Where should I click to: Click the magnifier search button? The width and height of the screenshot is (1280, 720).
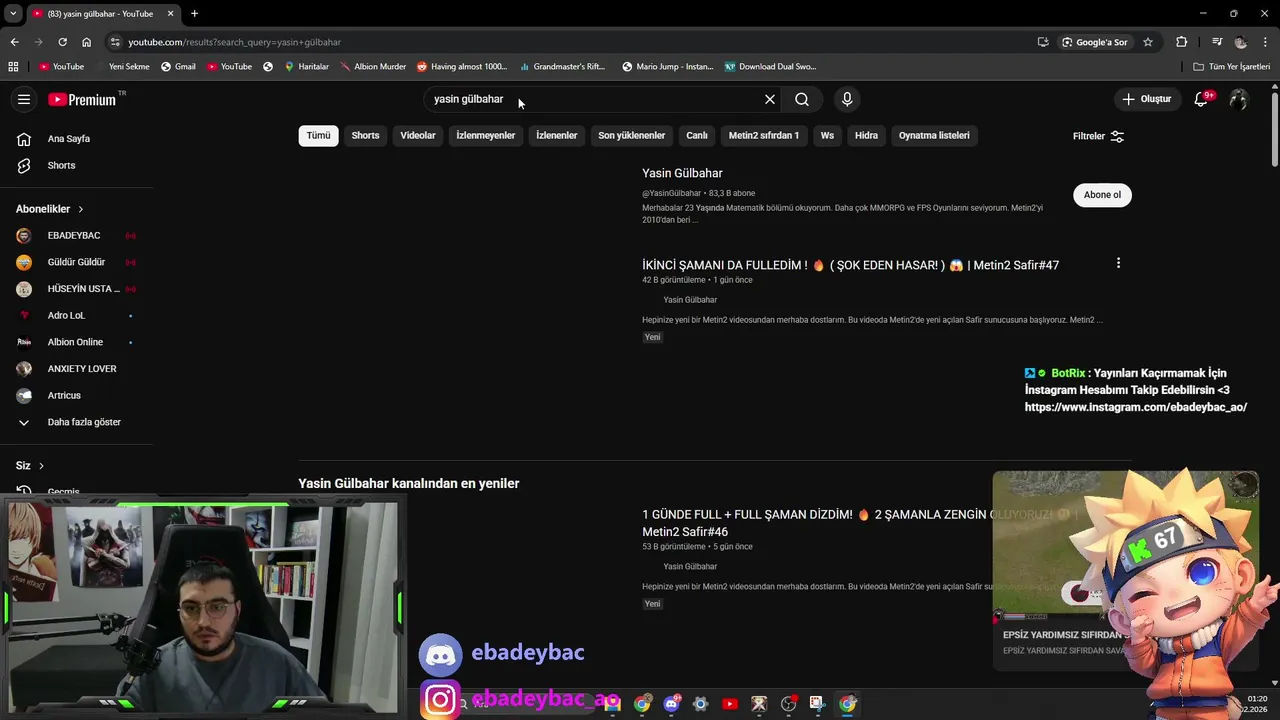pos(802,99)
